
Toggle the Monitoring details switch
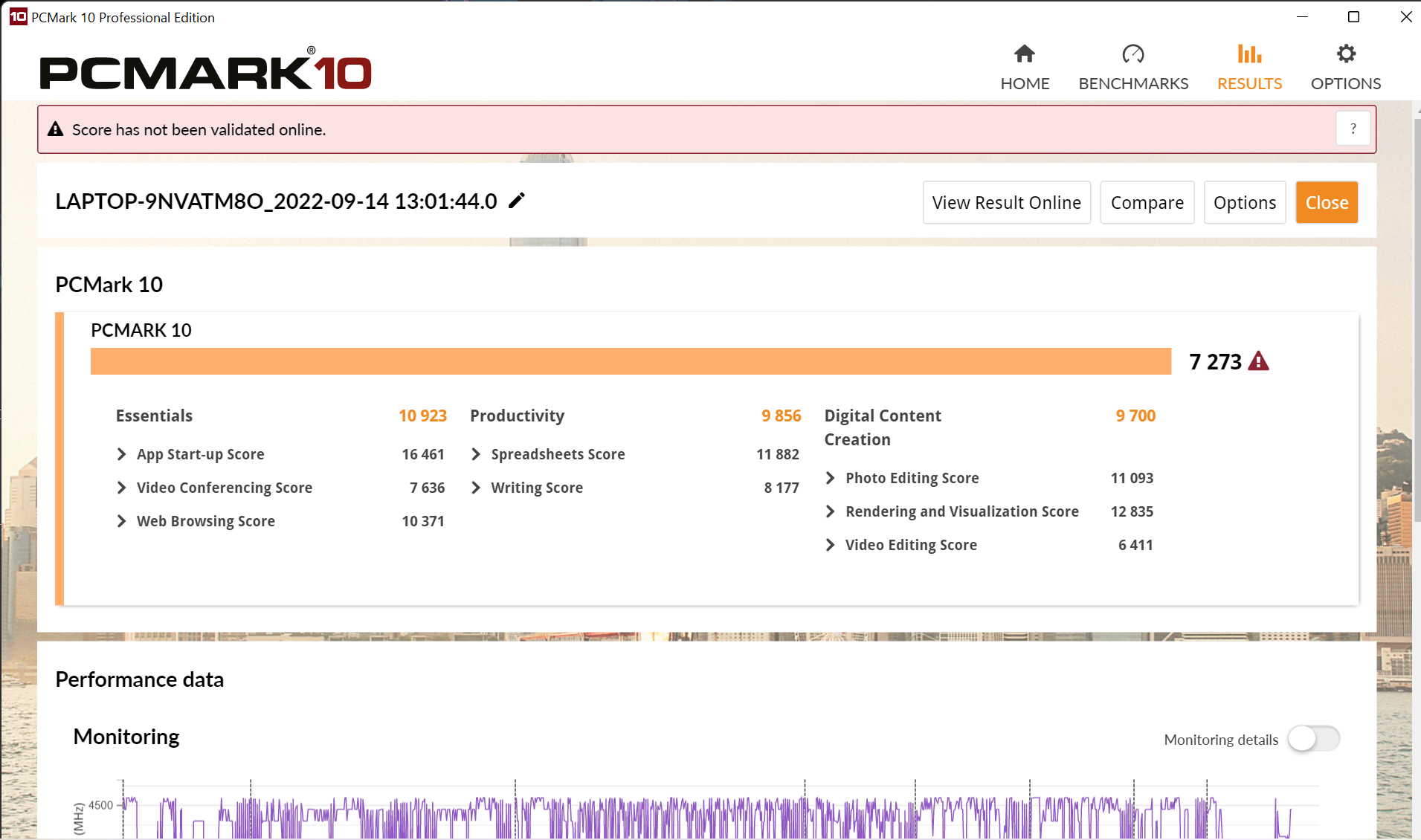(1314, 739)
